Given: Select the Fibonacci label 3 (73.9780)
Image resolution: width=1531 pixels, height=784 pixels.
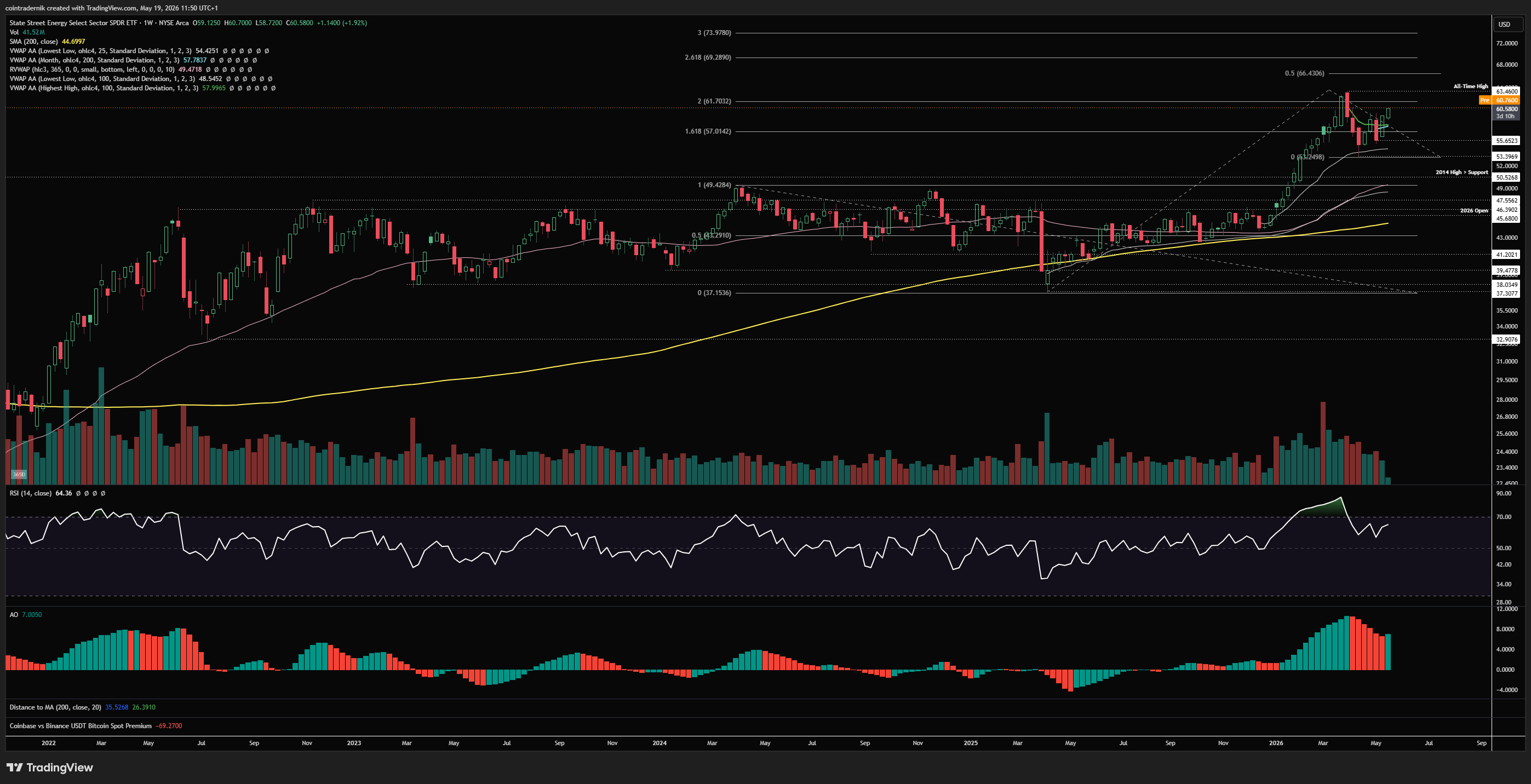Looking at the screenshot, I should 714,33.
